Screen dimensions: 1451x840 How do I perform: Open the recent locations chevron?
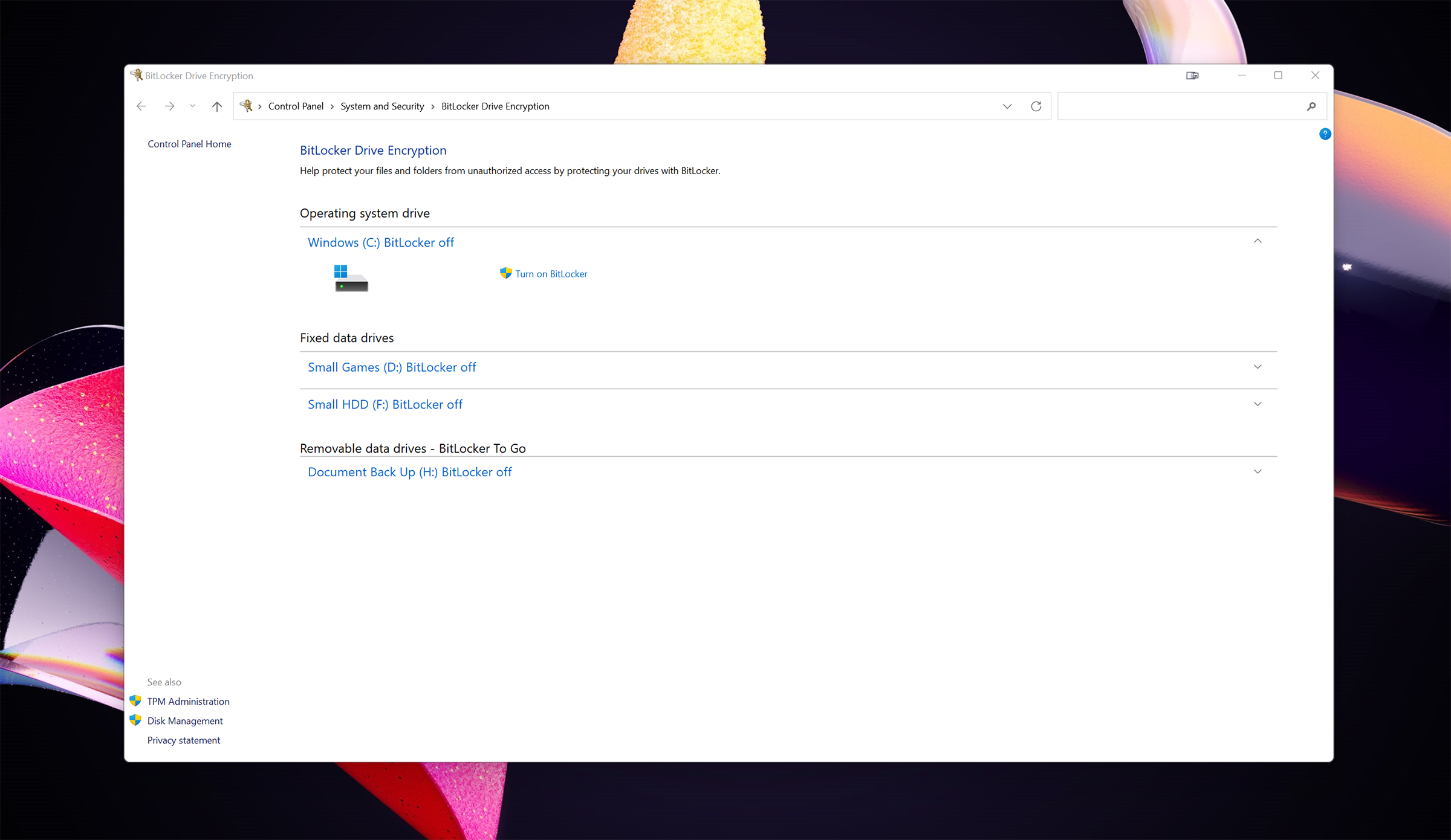pyautogui.click(x=192, y=106)
